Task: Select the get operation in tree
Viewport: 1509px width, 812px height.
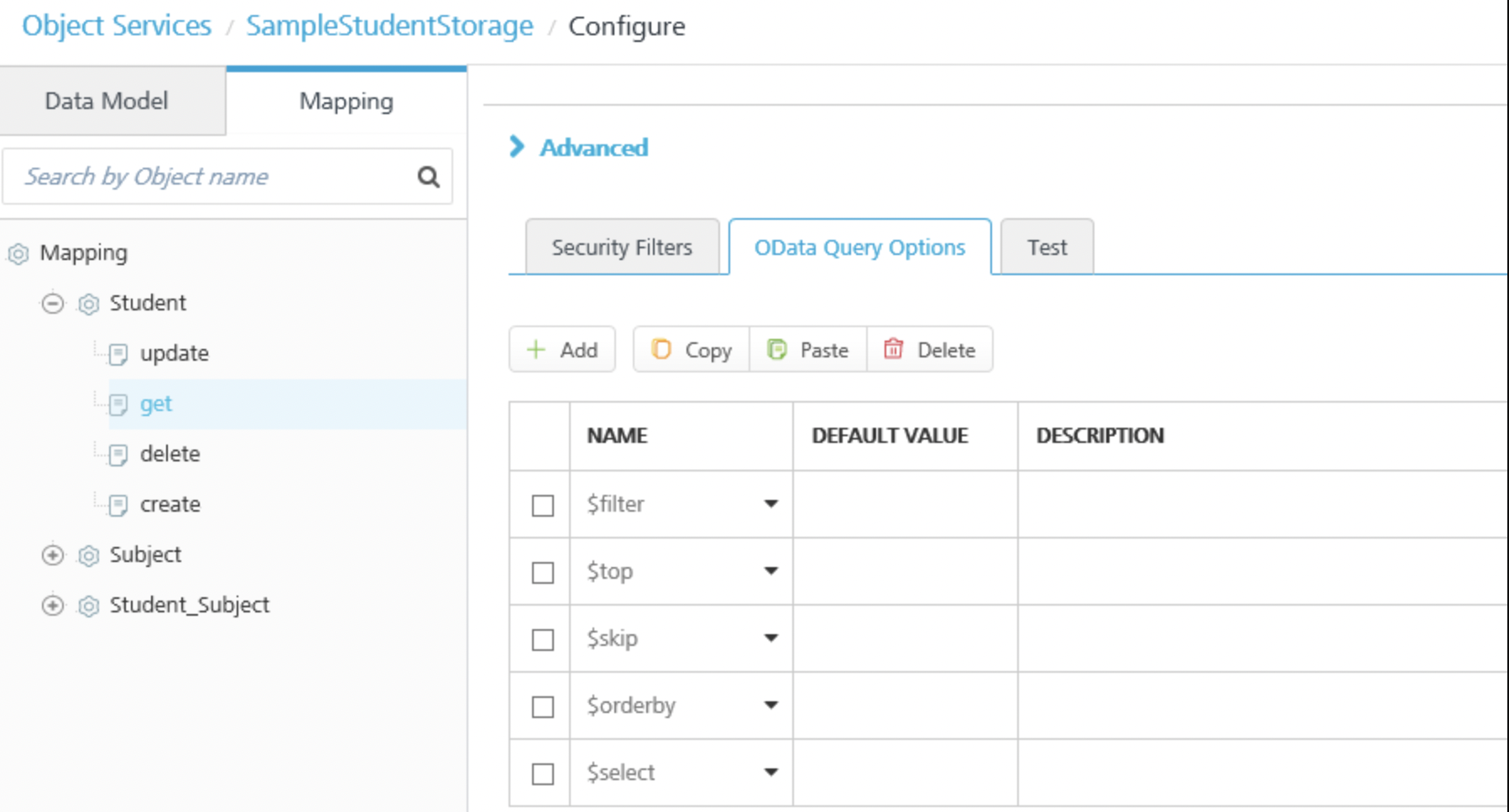Action: (x=156, y=404)
